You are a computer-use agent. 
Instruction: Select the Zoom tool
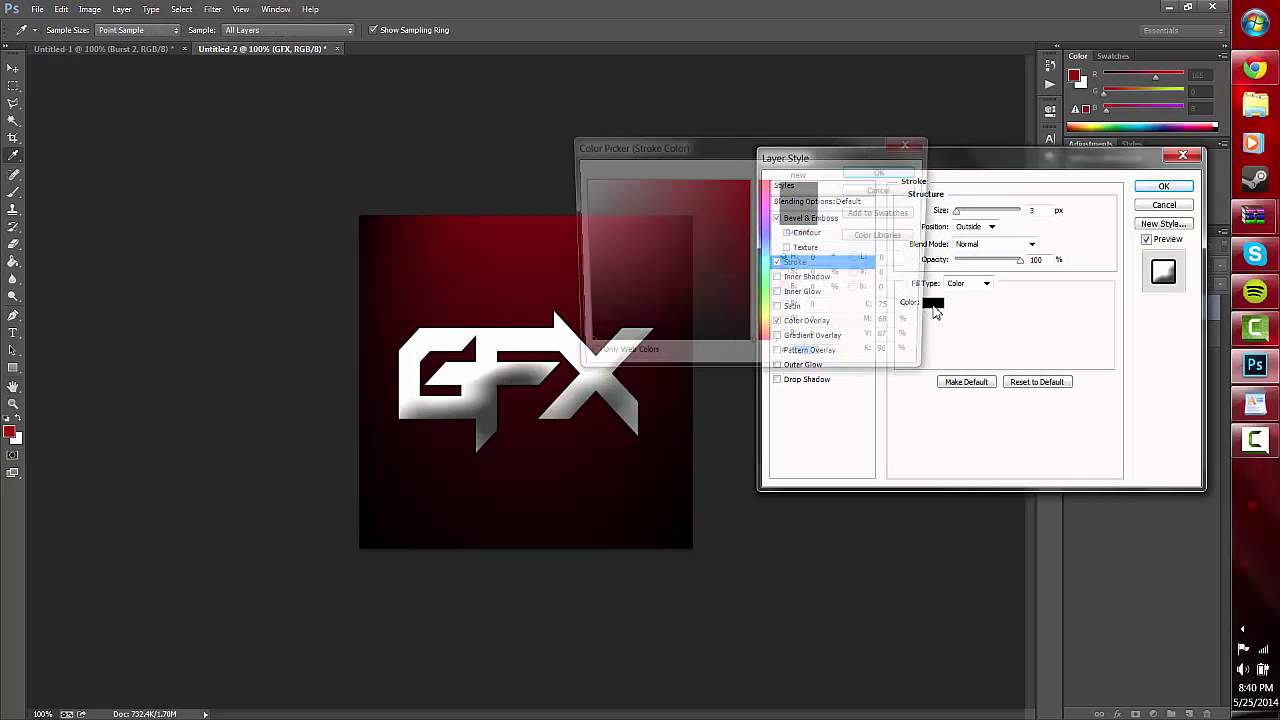pyautogui.click(x=13, y=404)
